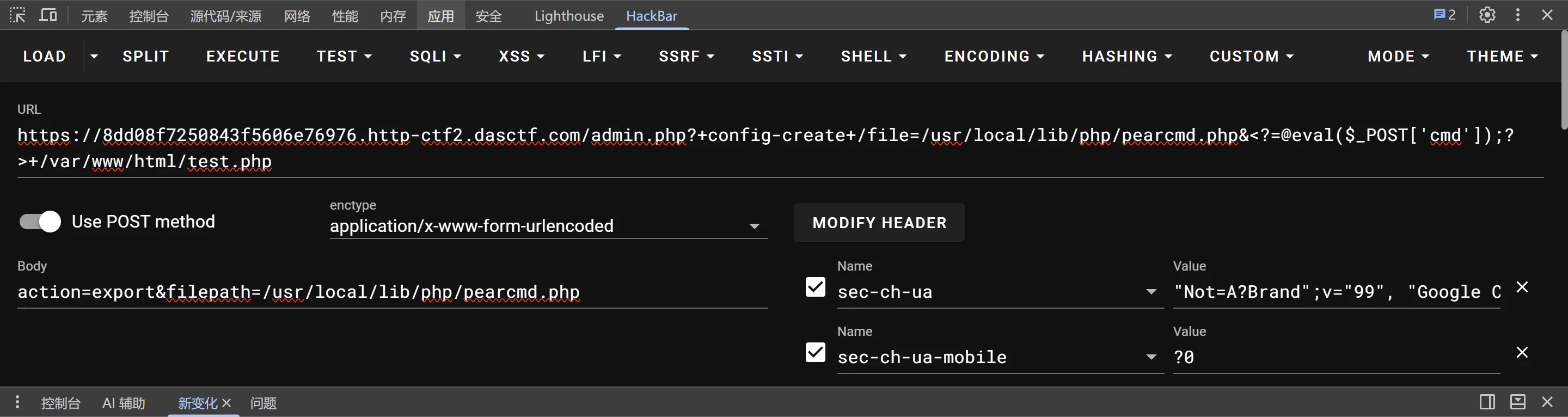
Task: Open the ENCODING dropdown menu
Action: click(x=994, y=56)
